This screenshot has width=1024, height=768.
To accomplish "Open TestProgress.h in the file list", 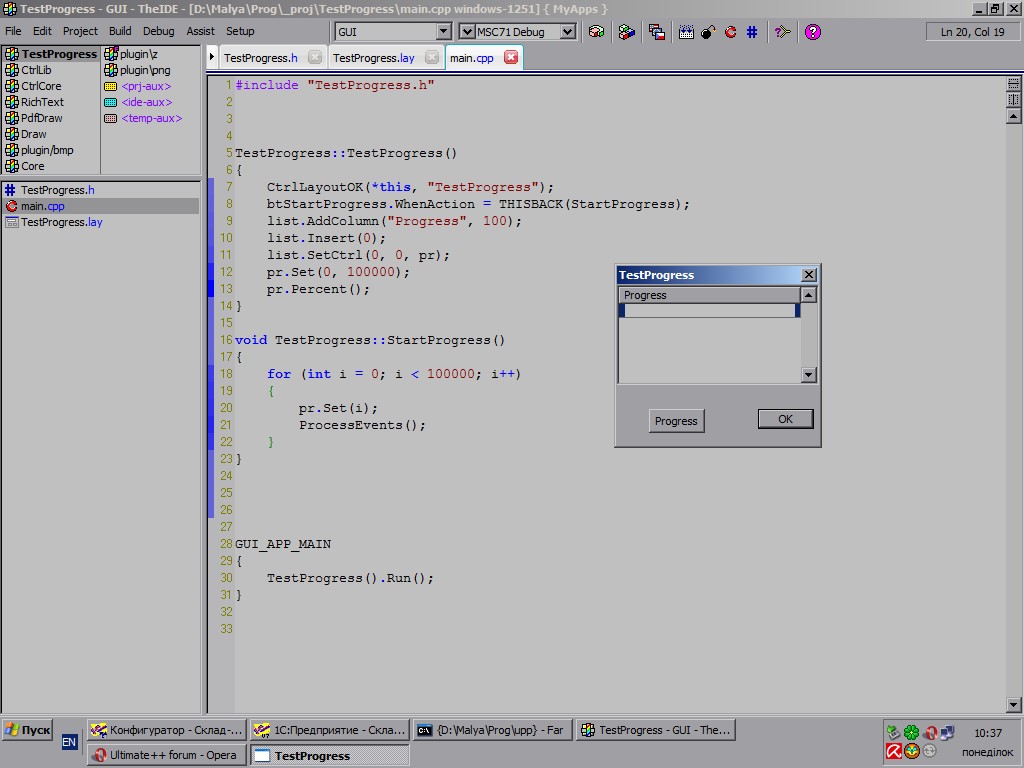I will [x=57, y=190].
